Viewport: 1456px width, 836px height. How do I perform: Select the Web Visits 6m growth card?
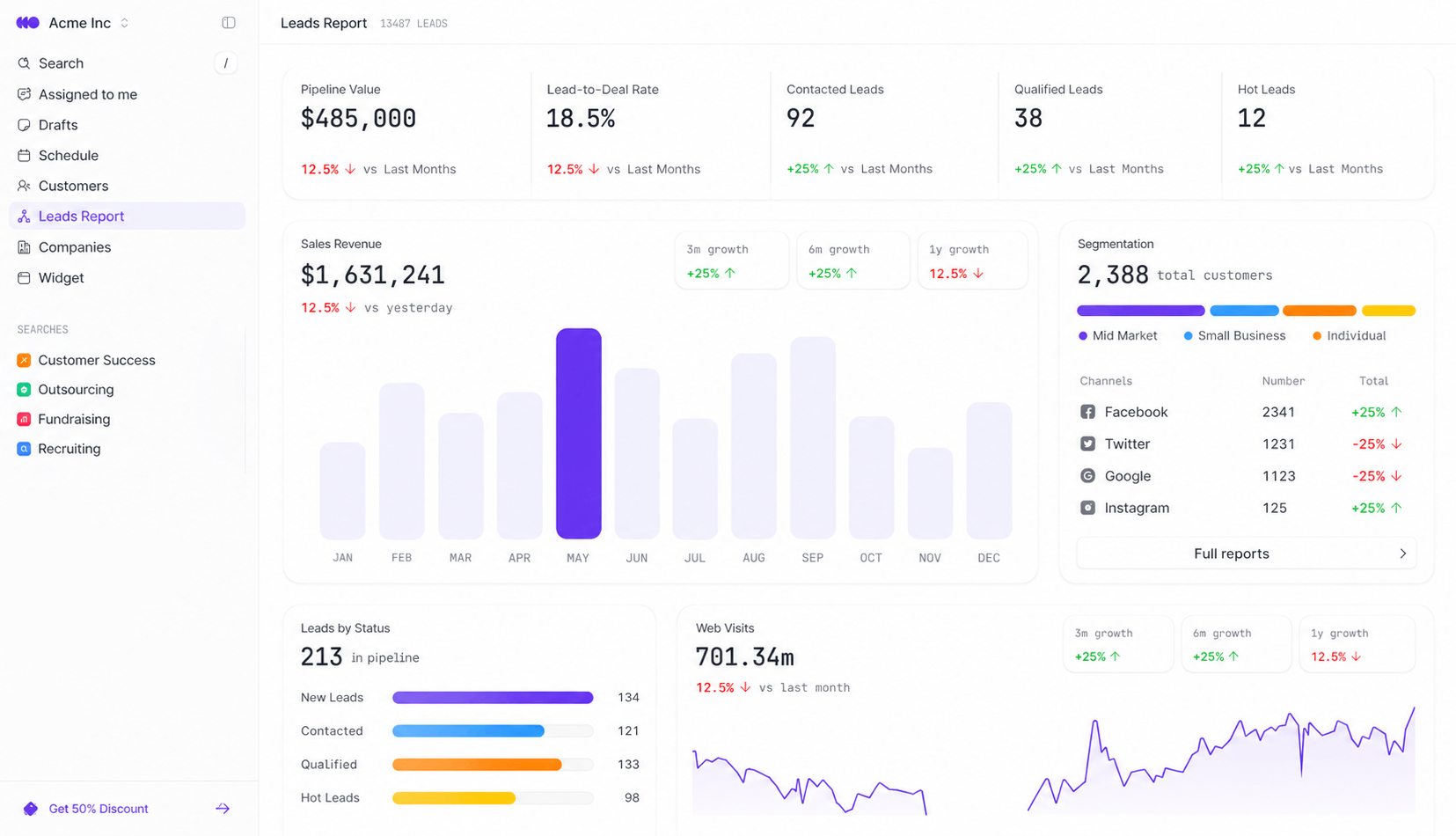pyautogui.click(x=1236, y=644)
